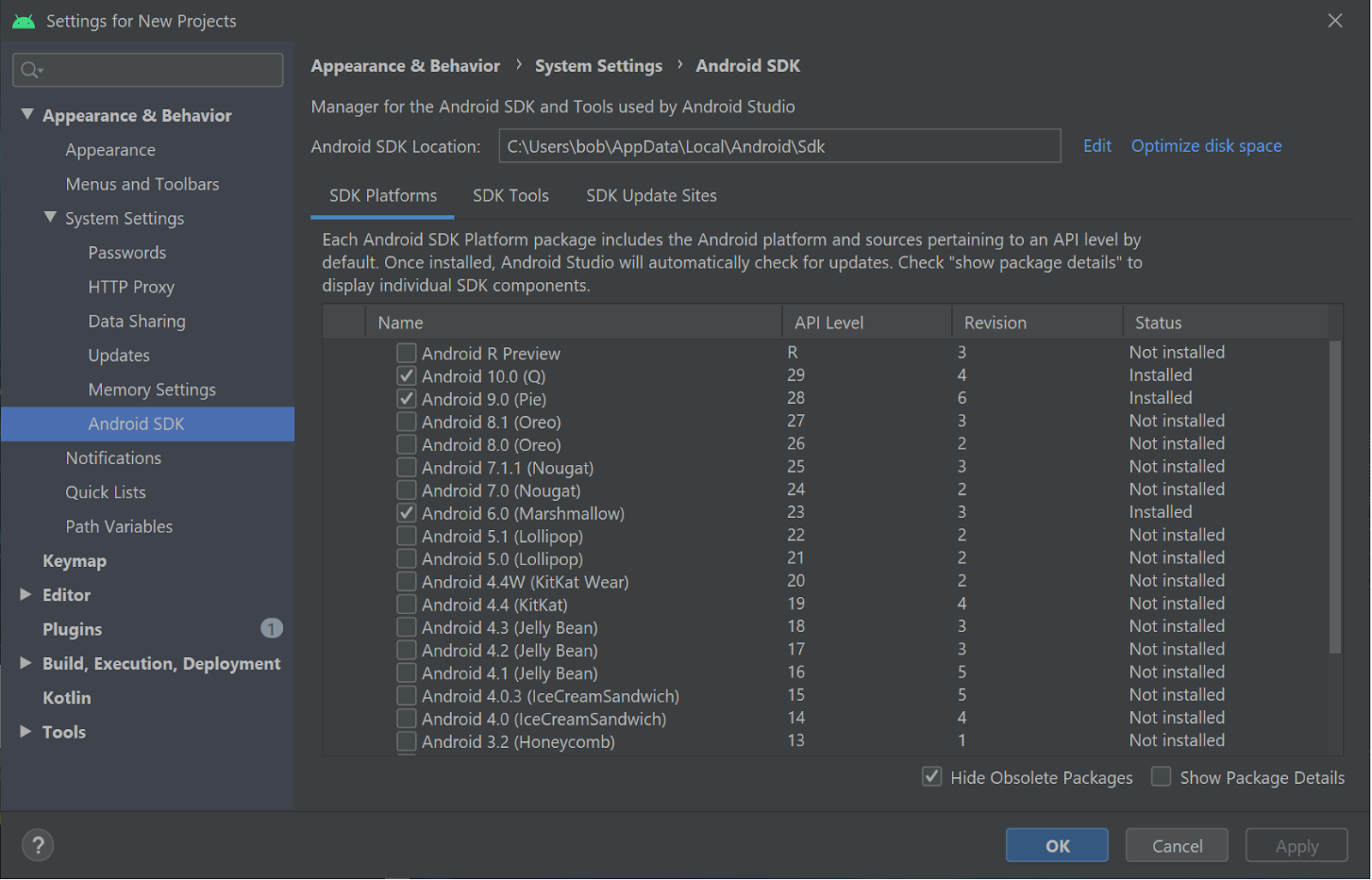Click the Android SDK Location path field
This screenshot has height=880, width=1372.
pyautogui.click(x=779, y=147)
